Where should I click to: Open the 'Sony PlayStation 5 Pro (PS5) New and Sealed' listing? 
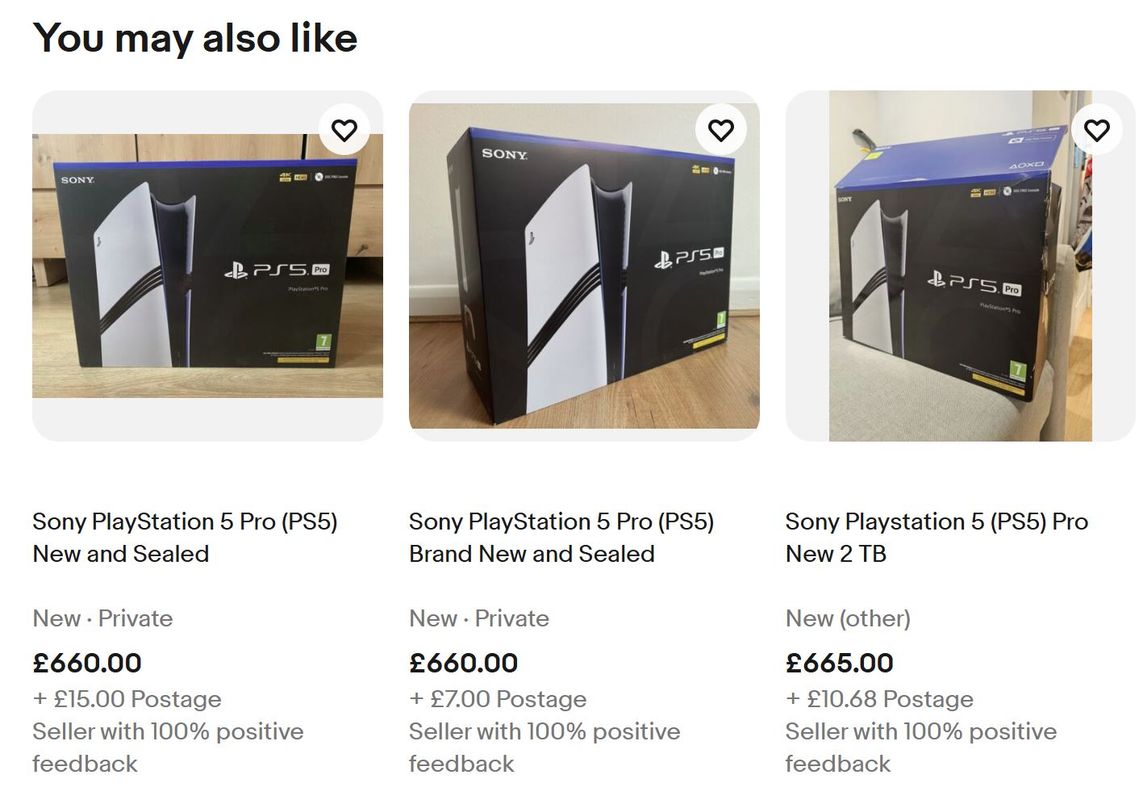tap(185, 538)
